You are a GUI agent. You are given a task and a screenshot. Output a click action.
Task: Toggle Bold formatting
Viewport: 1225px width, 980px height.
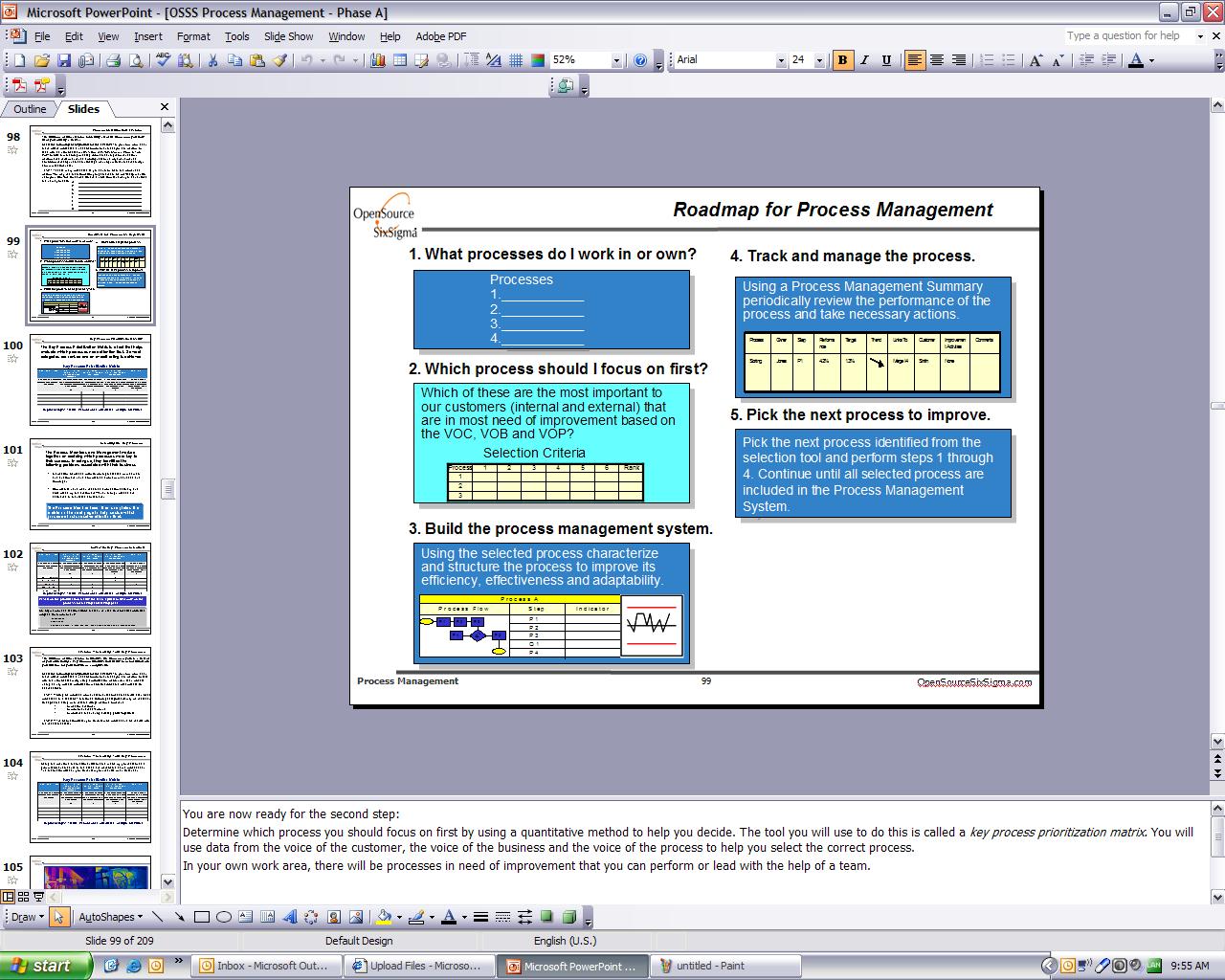pos(842,60)
